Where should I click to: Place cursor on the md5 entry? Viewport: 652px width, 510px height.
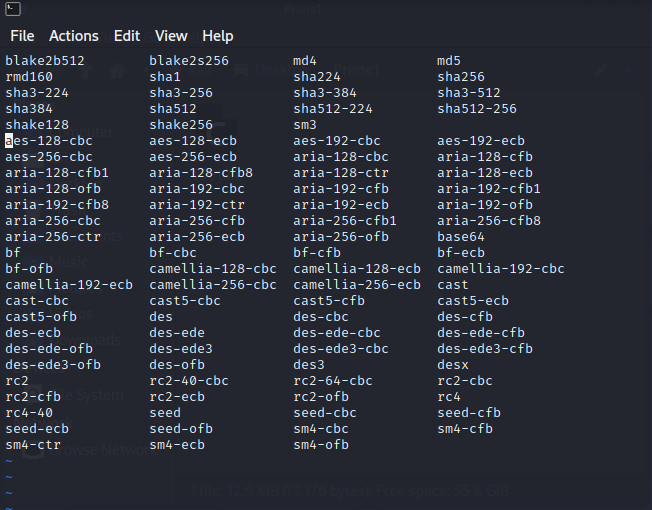(449, 61)
